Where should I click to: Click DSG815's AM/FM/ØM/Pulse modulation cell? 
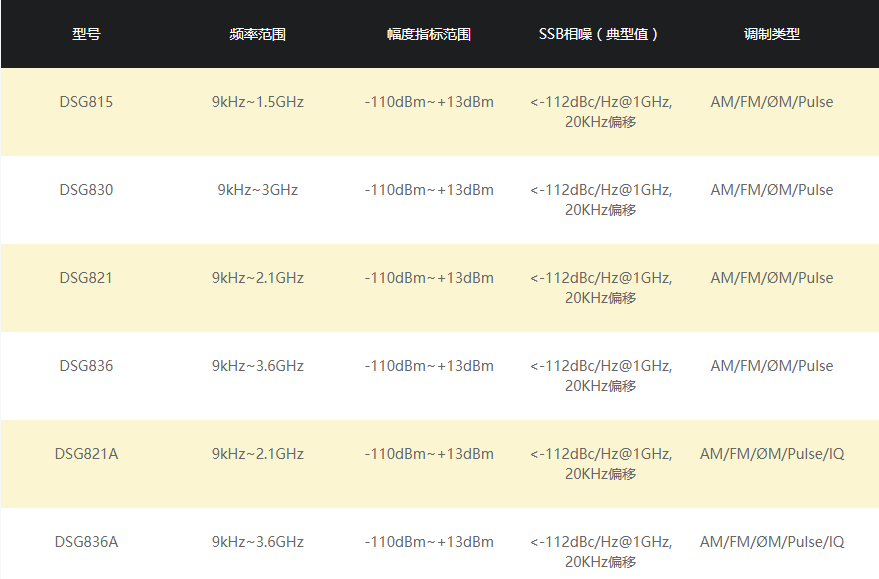pos(772,102)
